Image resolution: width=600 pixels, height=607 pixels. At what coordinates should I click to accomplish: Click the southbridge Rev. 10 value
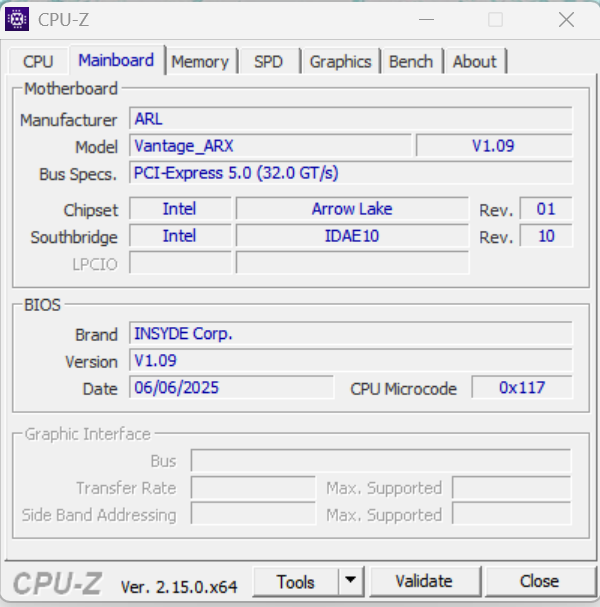546,236
